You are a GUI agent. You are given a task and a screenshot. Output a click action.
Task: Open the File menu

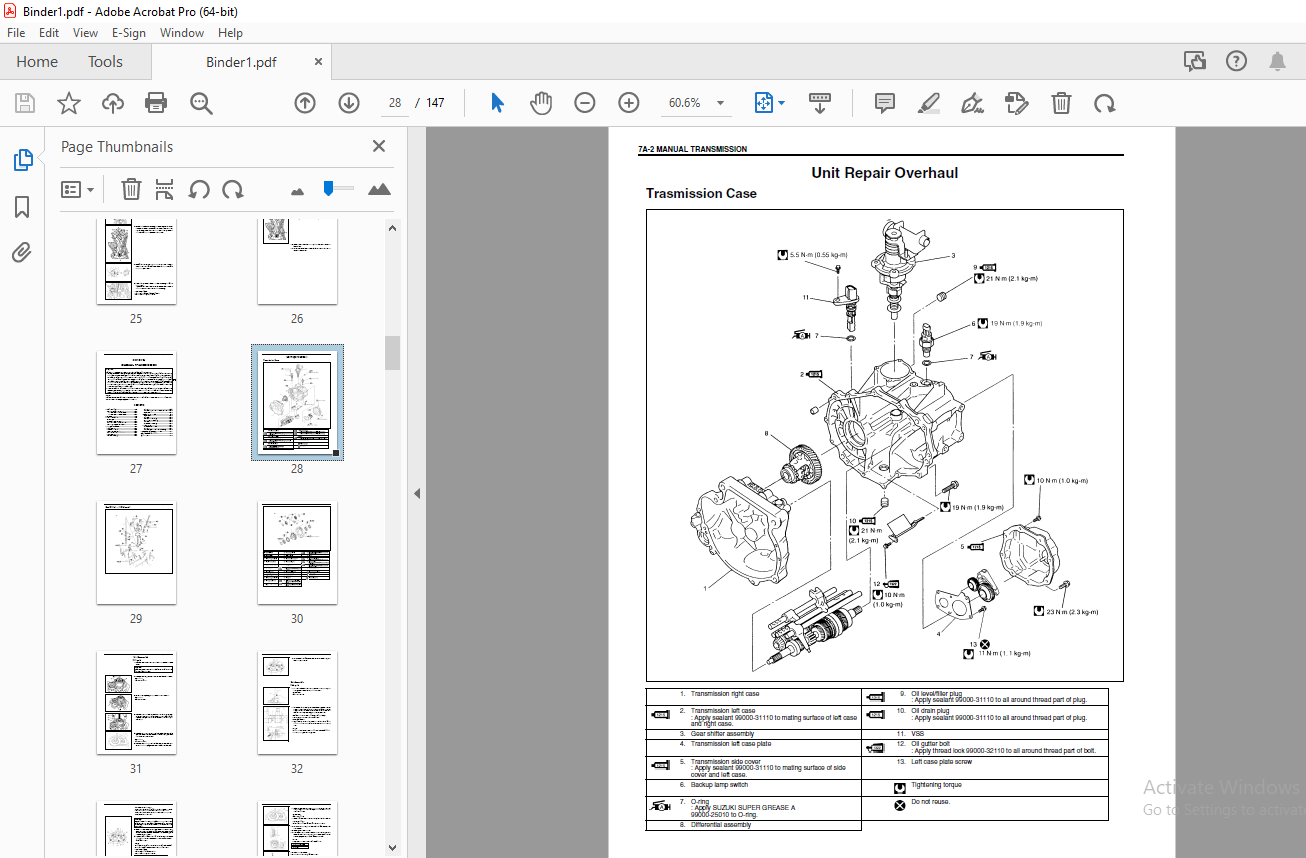[x=16, y=32]
